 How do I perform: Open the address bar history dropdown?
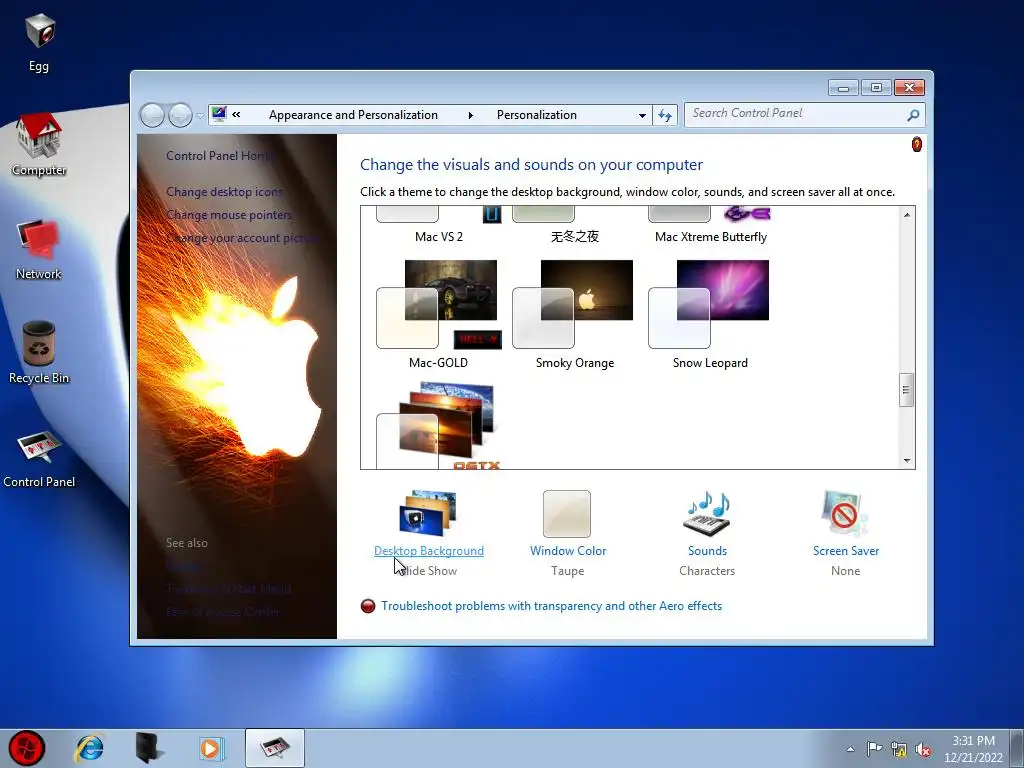[643, 116]
